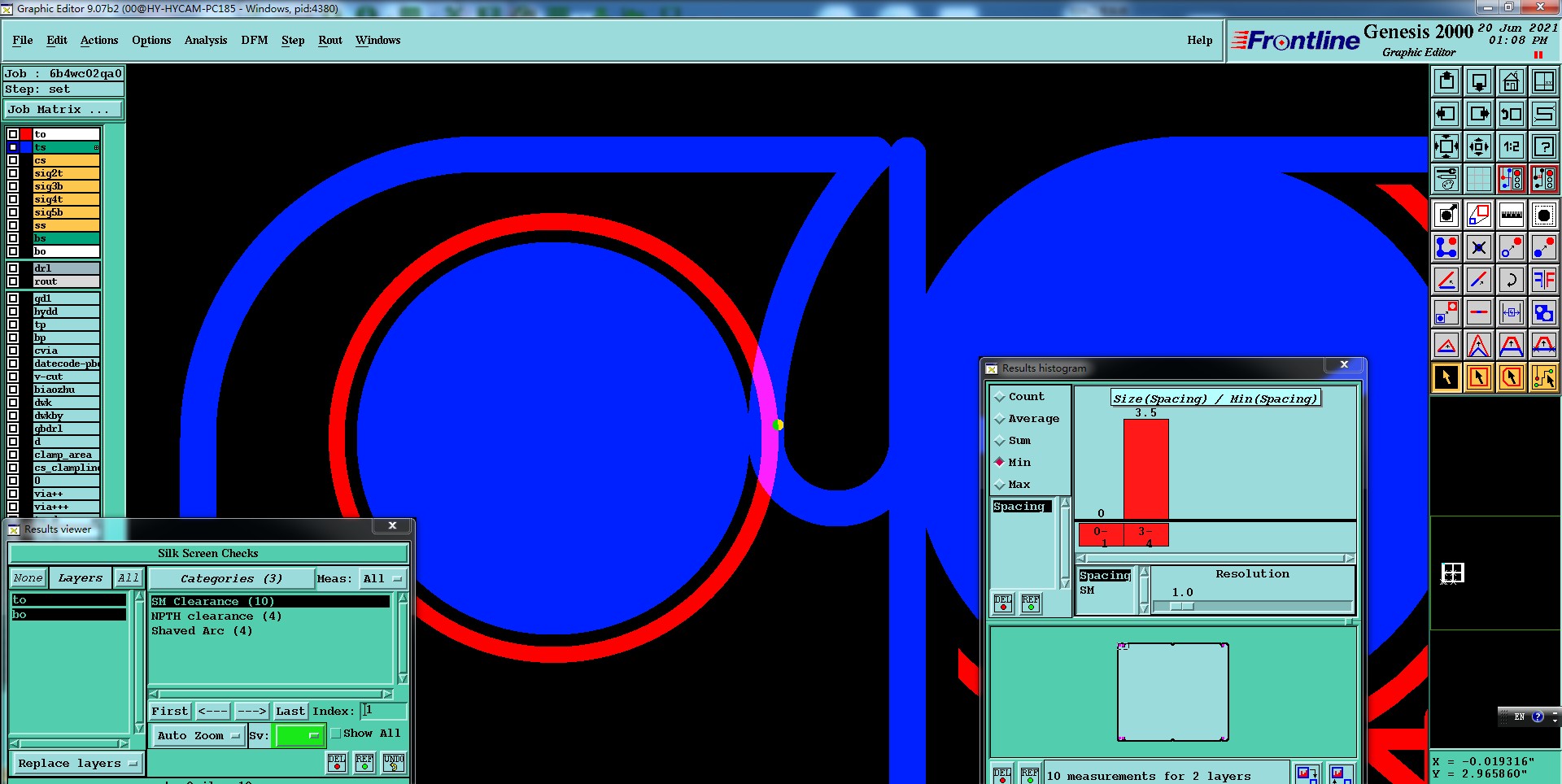Click the None layers button

[x=28, y=578]
